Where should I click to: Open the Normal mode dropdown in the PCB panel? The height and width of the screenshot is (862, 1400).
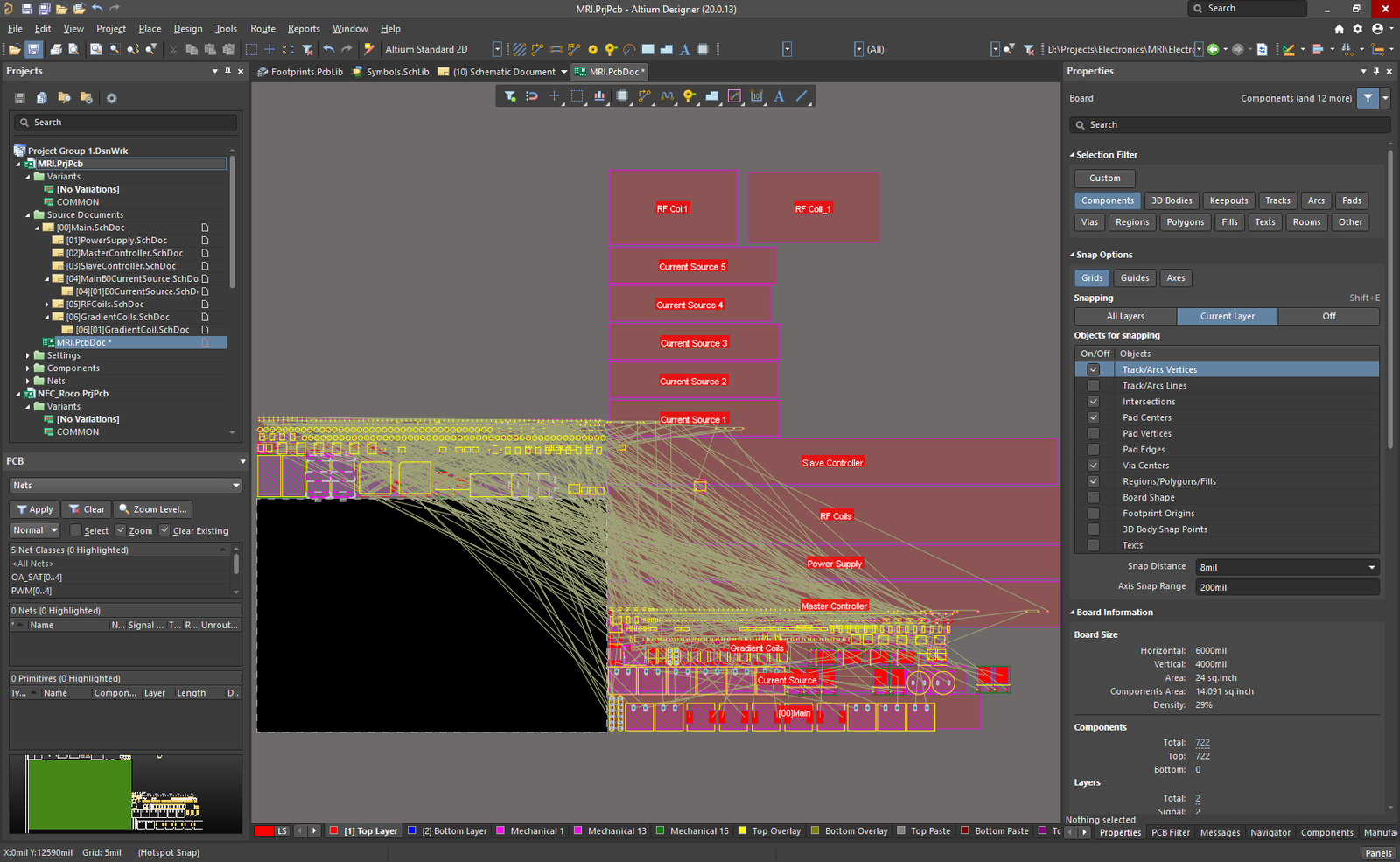[35, 530]
